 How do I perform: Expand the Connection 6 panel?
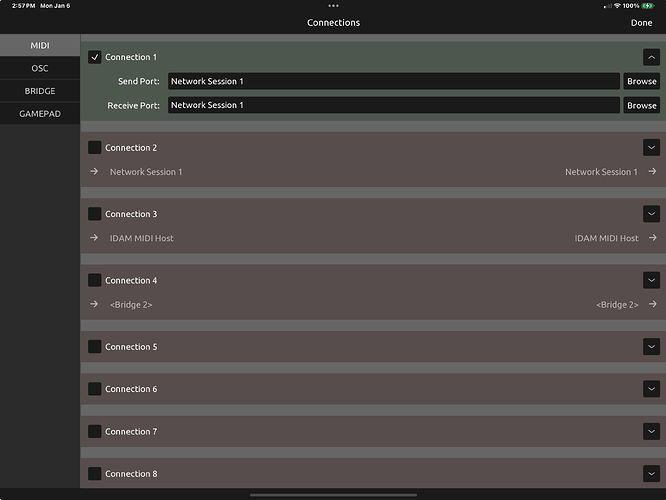pyautogui.click(x=651, y=389)
